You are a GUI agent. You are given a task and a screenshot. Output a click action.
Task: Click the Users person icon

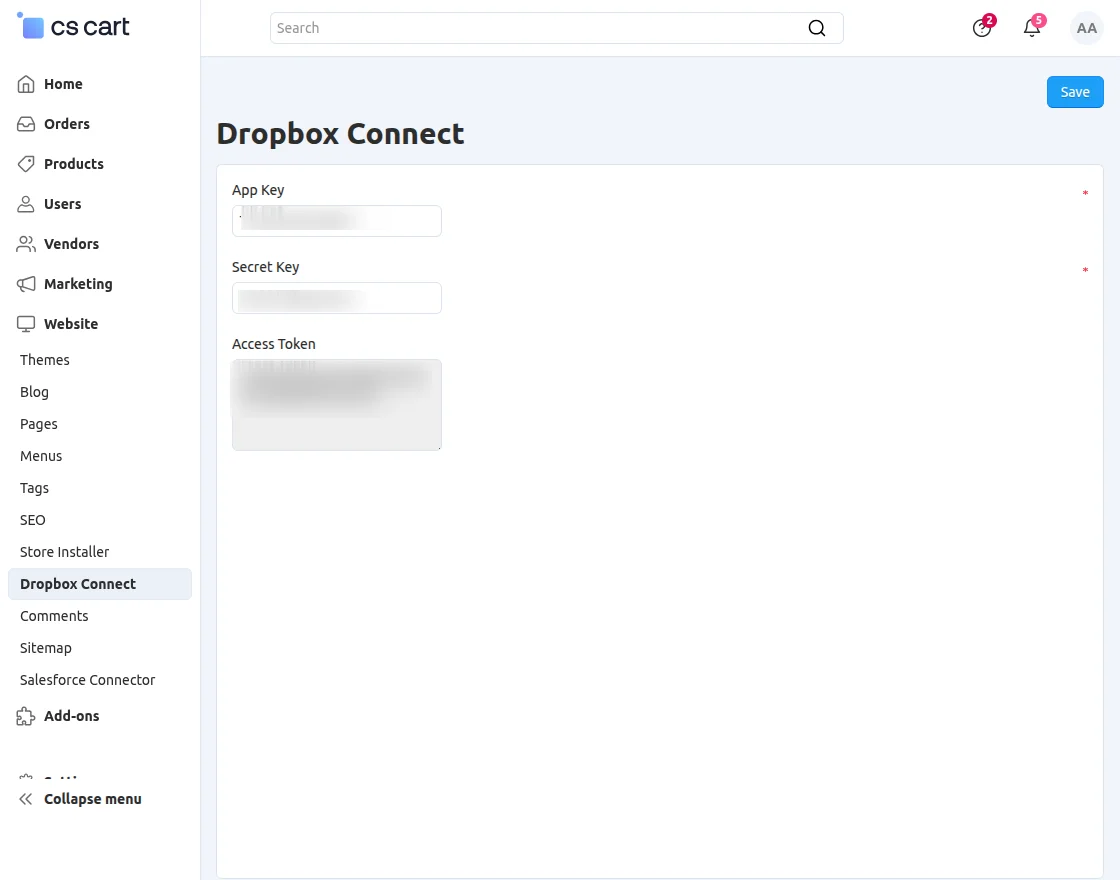point(26,204)
